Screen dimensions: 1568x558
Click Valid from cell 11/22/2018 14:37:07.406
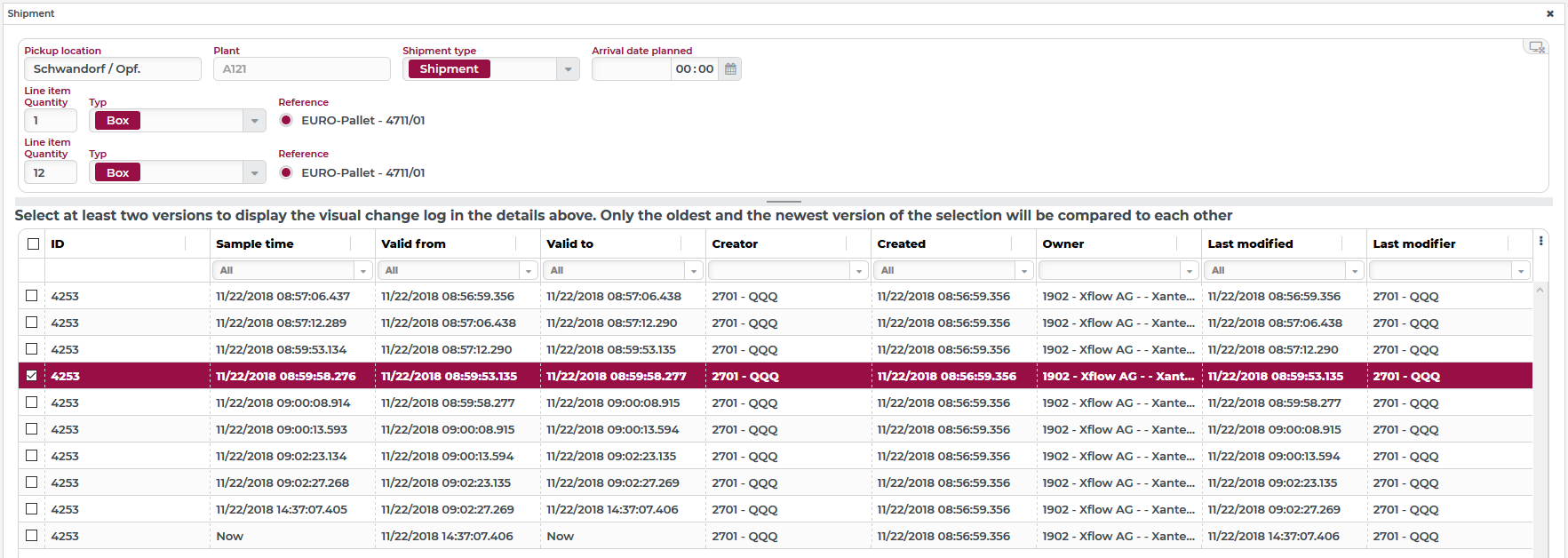(448, 536)
